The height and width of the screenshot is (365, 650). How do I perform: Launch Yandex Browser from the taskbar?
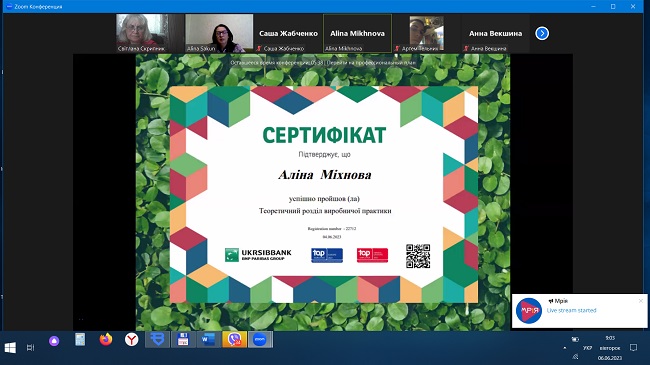[131, 340]
